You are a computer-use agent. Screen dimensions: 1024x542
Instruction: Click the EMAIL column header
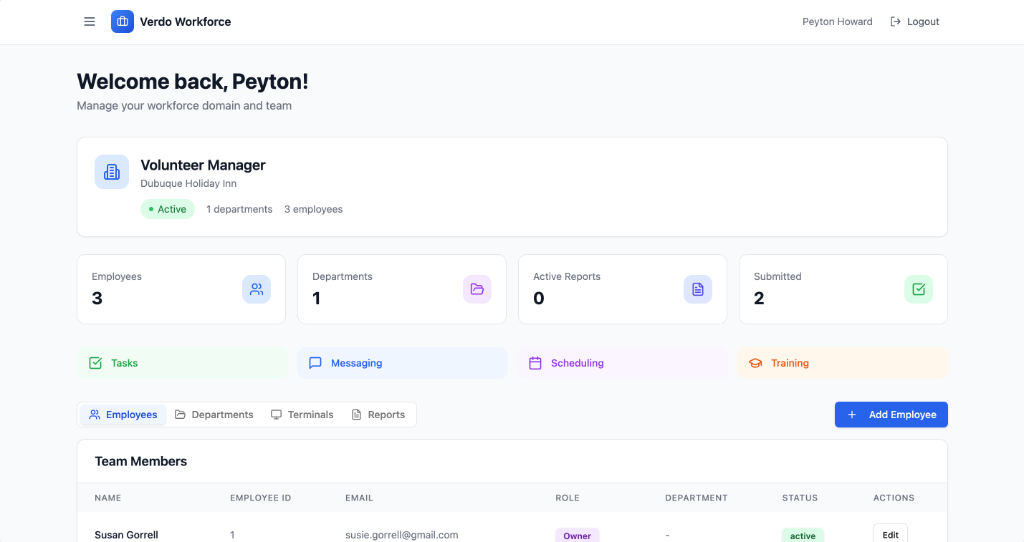click(359, 498)
